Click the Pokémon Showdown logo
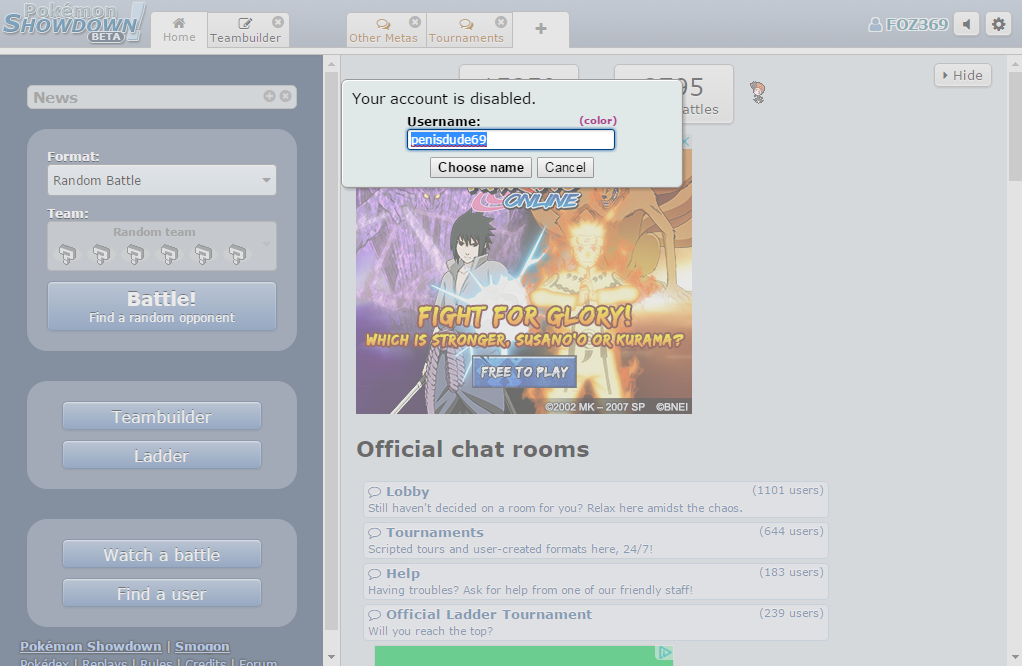The width and height of the screenshot is (1022, 666). (74, 23)
